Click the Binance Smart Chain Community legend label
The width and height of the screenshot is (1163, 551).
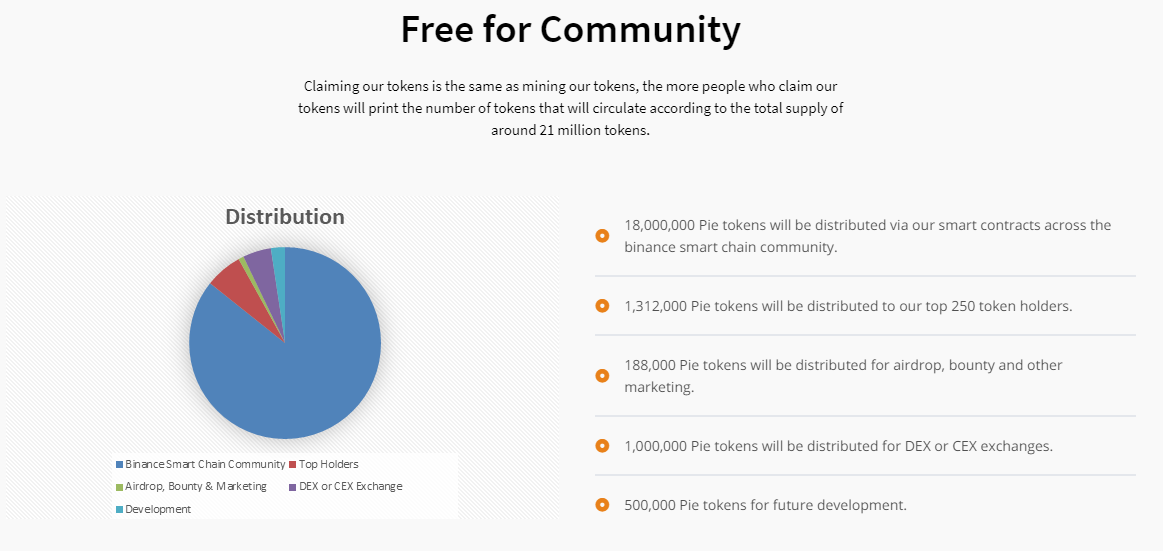pyautogui.click(x=204, y=464)
